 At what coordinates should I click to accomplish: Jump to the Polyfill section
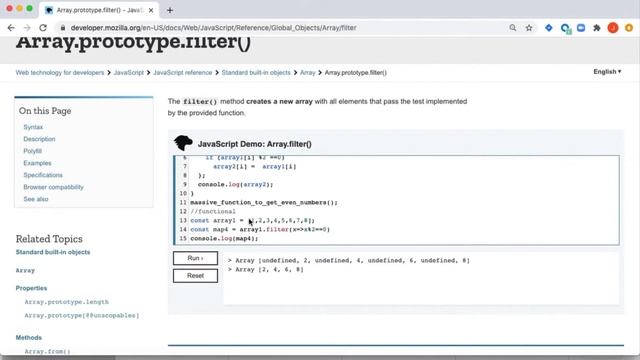pos(33,151)
